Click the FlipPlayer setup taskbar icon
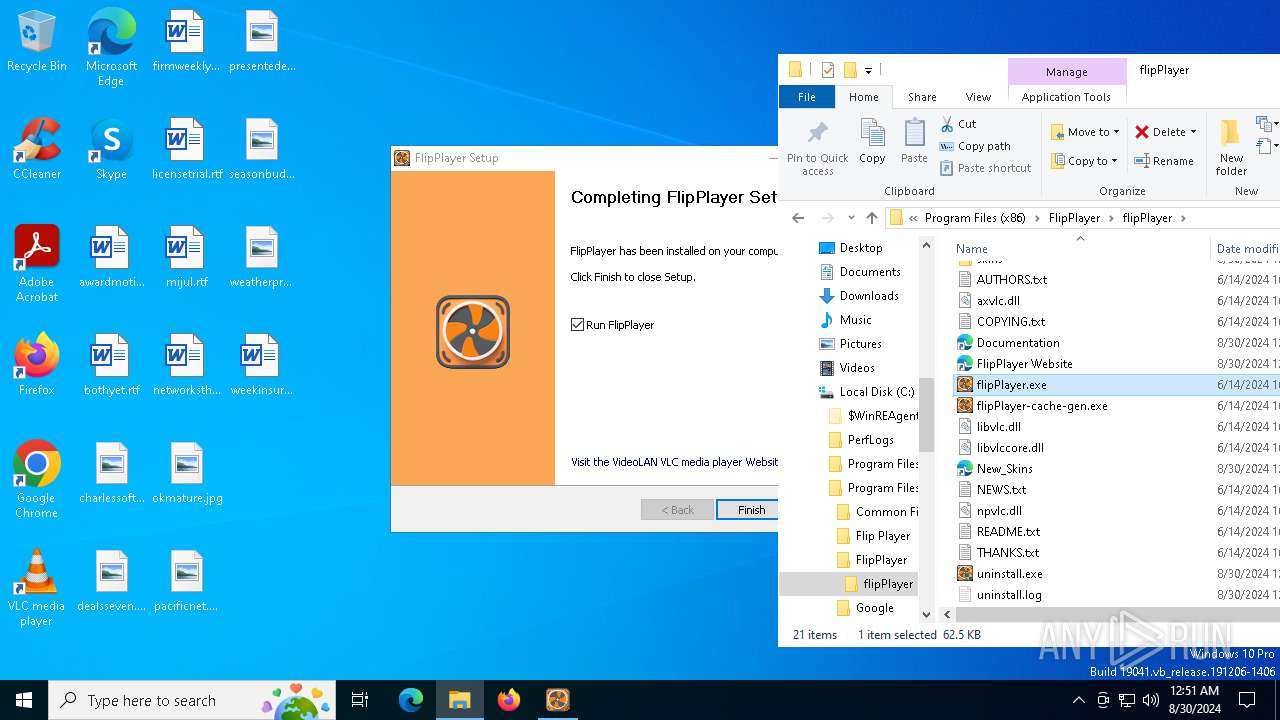This screenshot has width=1280, height=720. point(558,700)
